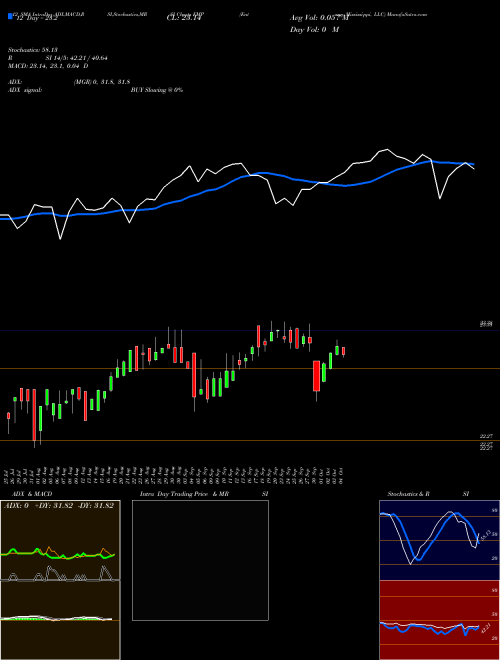Open the red RSI oscillator panel
The image size is (500, 660).
[x=439, y=620]
